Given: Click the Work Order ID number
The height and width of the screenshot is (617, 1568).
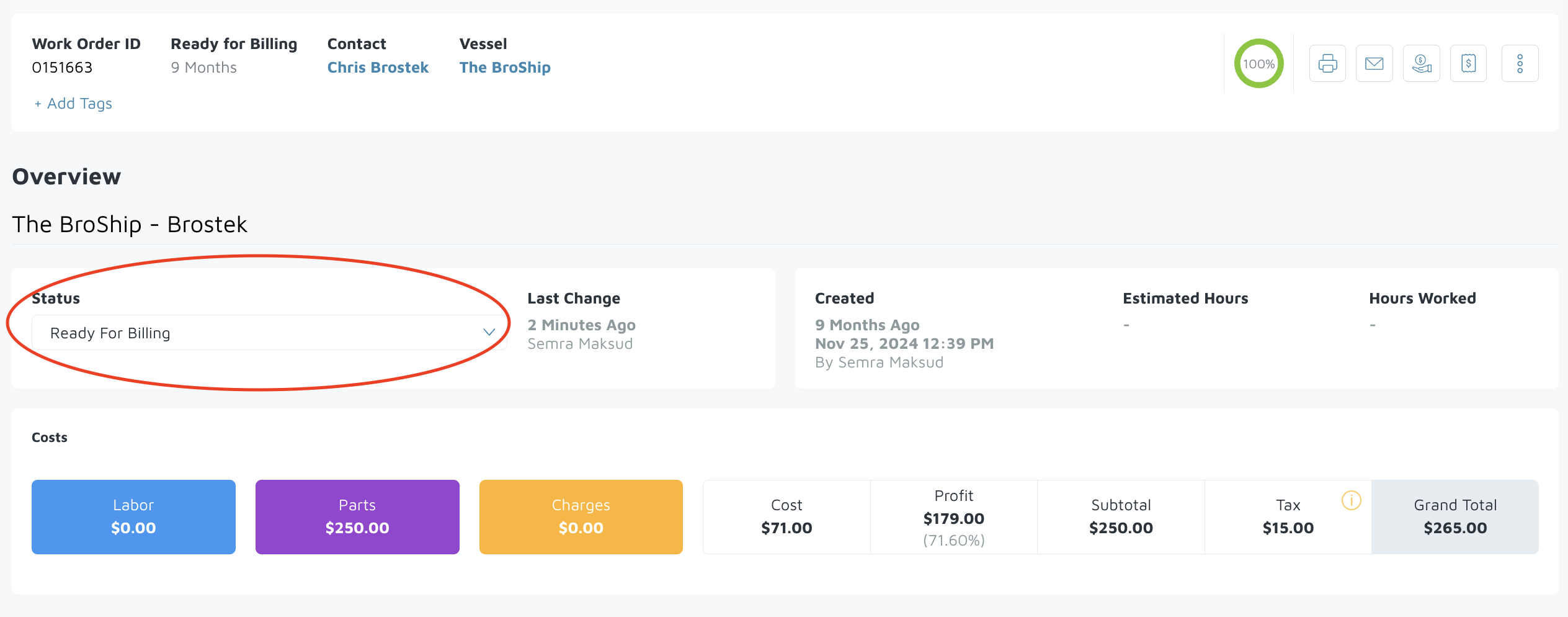Looking at the screenshot, I should tap(62, 68).
